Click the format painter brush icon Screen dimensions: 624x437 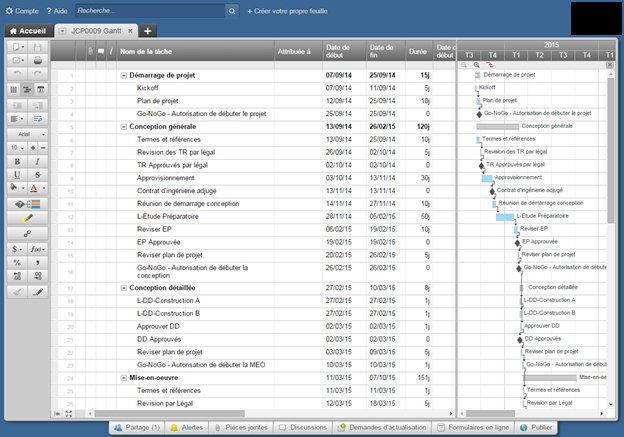[x=38, y=291]
